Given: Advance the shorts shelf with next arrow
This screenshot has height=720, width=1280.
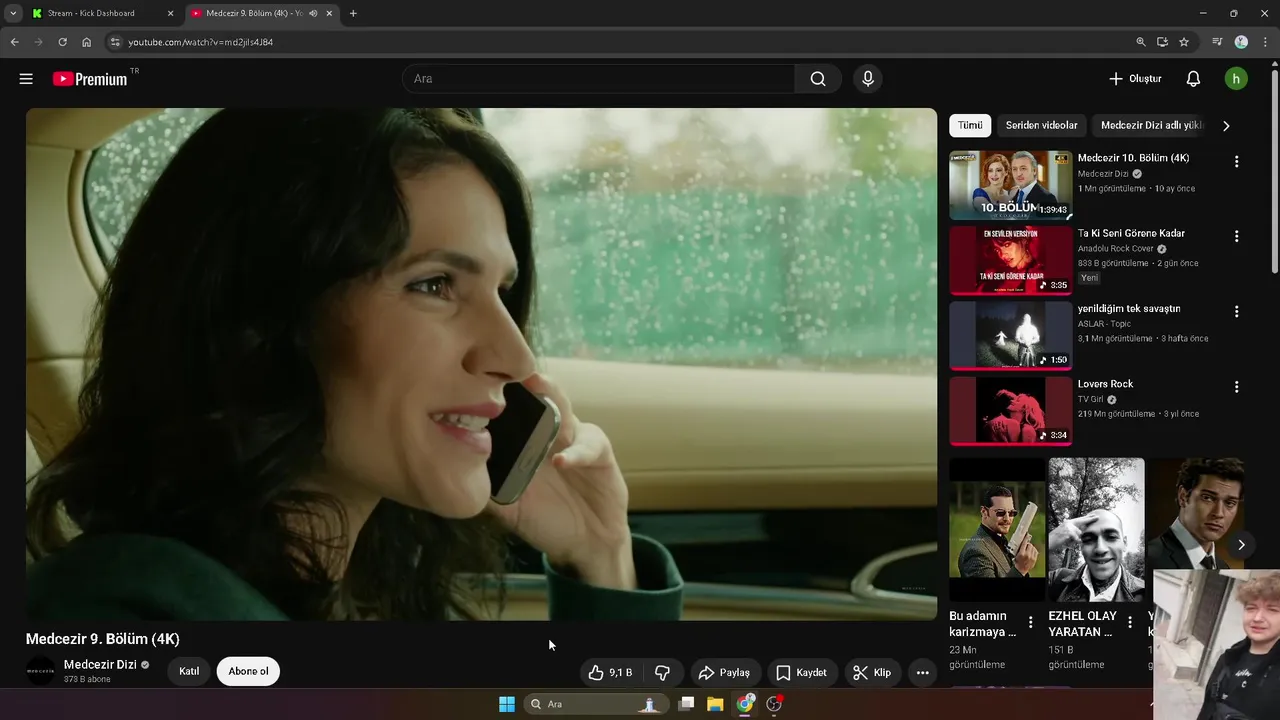Looking at the screenshot, I should (x=1241, y=544).
